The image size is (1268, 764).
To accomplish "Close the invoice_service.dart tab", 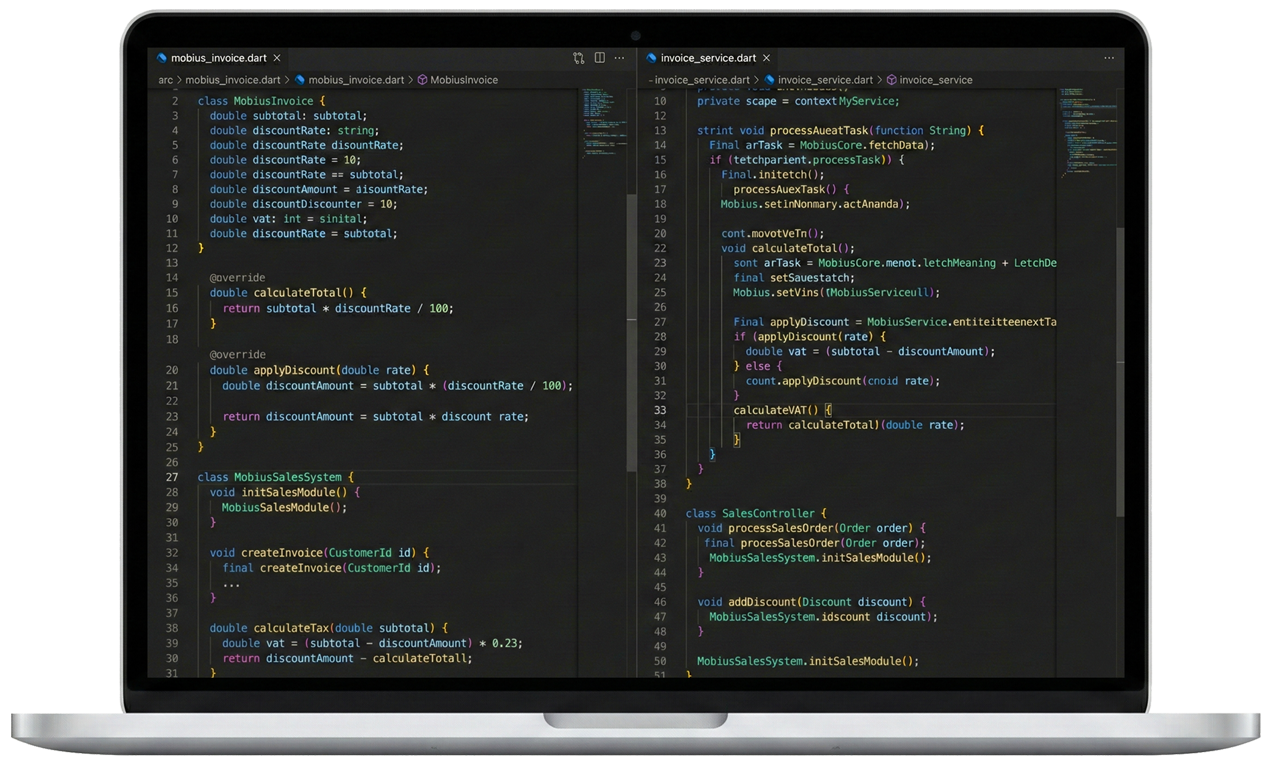I will point(767,58).
